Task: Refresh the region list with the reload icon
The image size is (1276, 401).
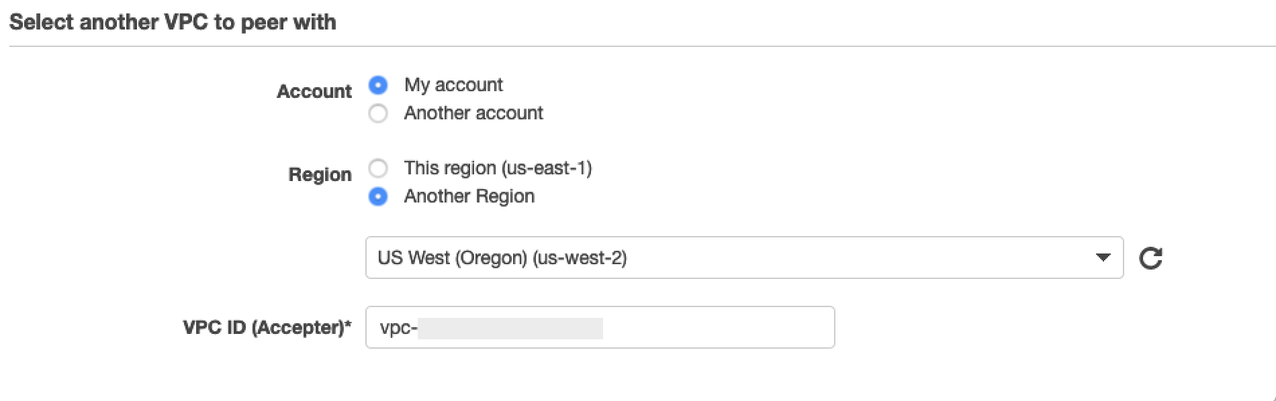Action: click(x=1152, y=258)
